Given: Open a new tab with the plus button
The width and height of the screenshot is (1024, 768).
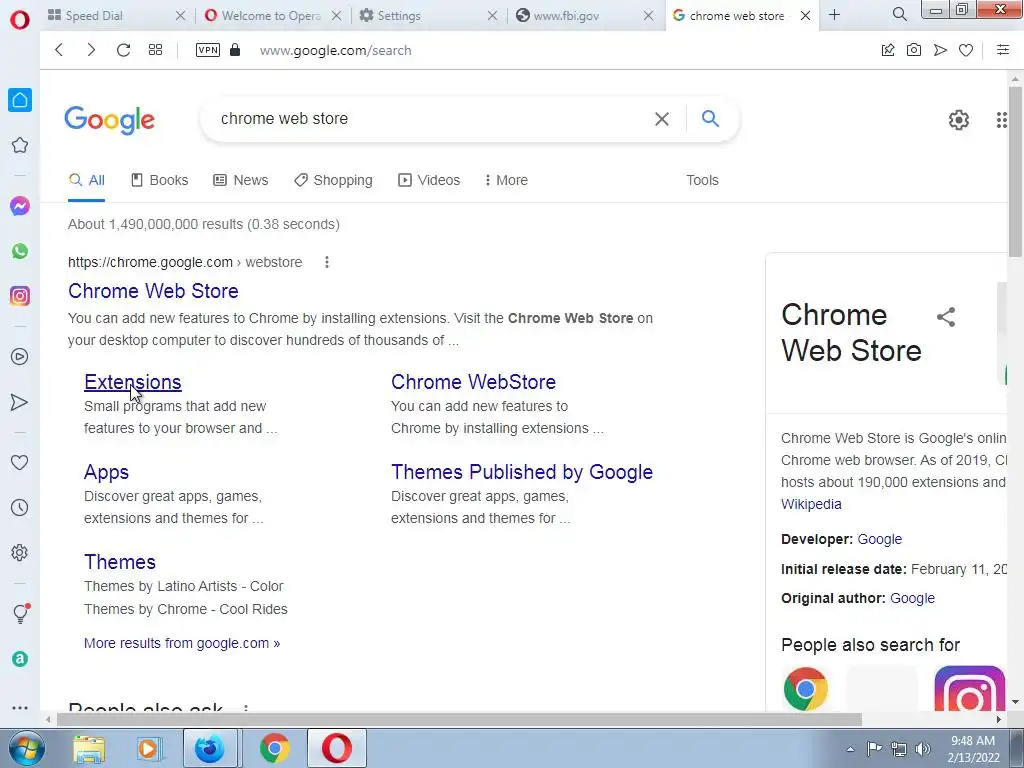Looking at the screenshot, I should pyautogui.click(x=834, y=14).
